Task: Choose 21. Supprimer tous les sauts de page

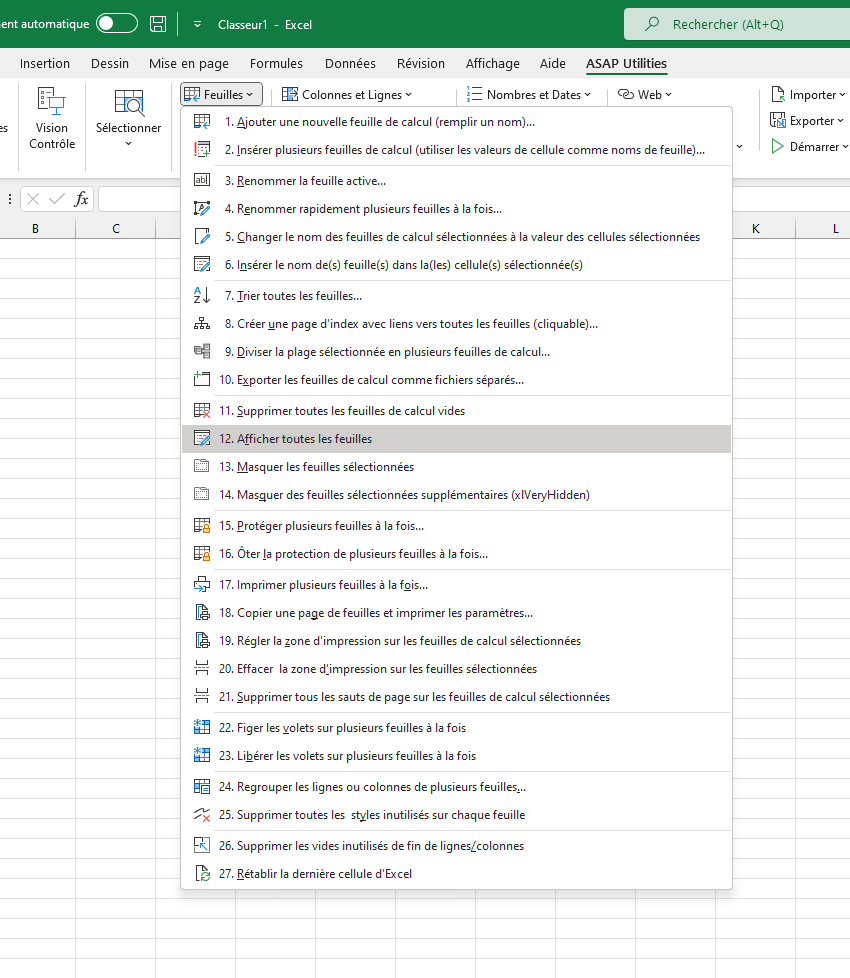Action: coord(456,697)
